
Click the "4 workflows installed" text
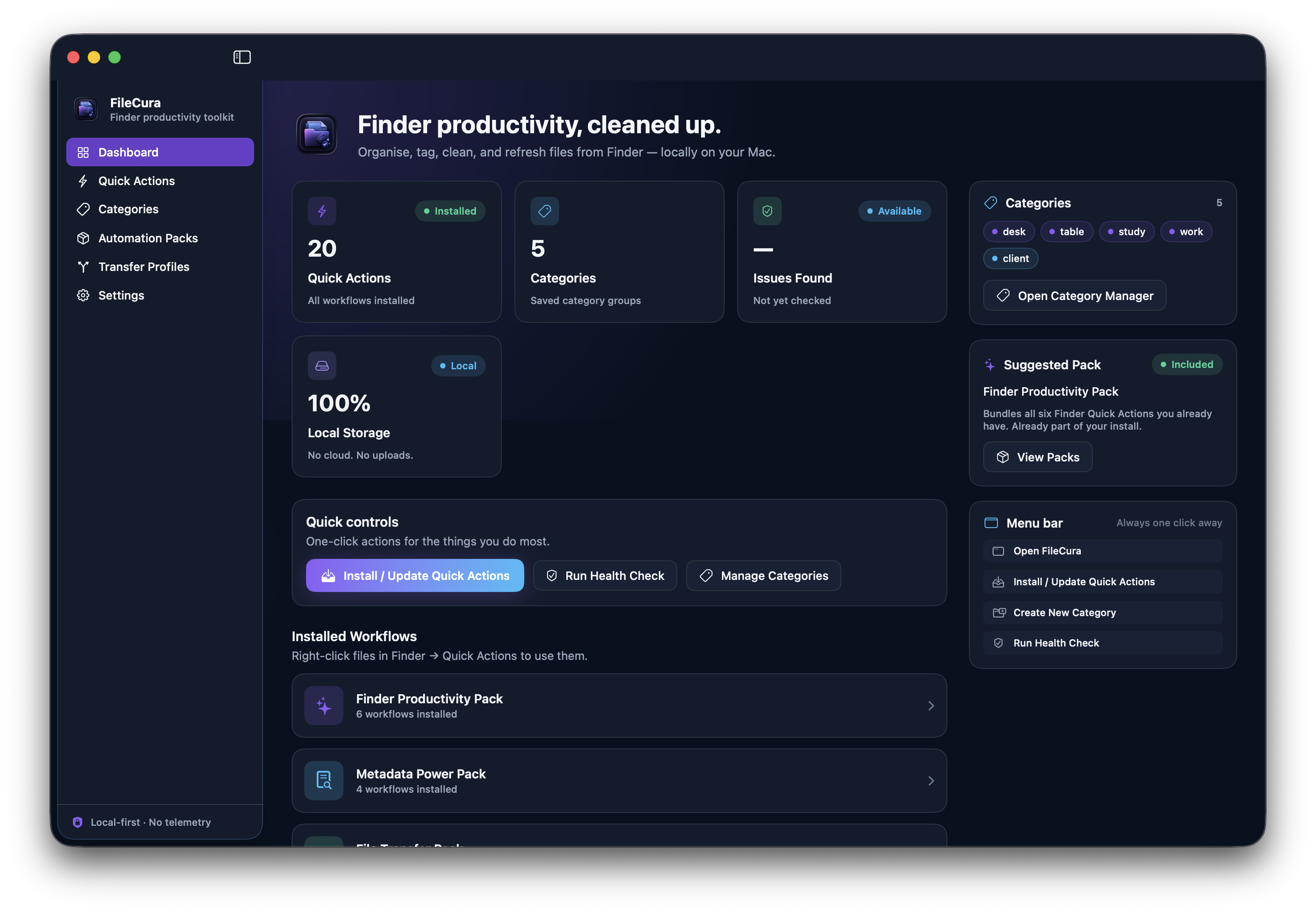click(x=406, y=790)
